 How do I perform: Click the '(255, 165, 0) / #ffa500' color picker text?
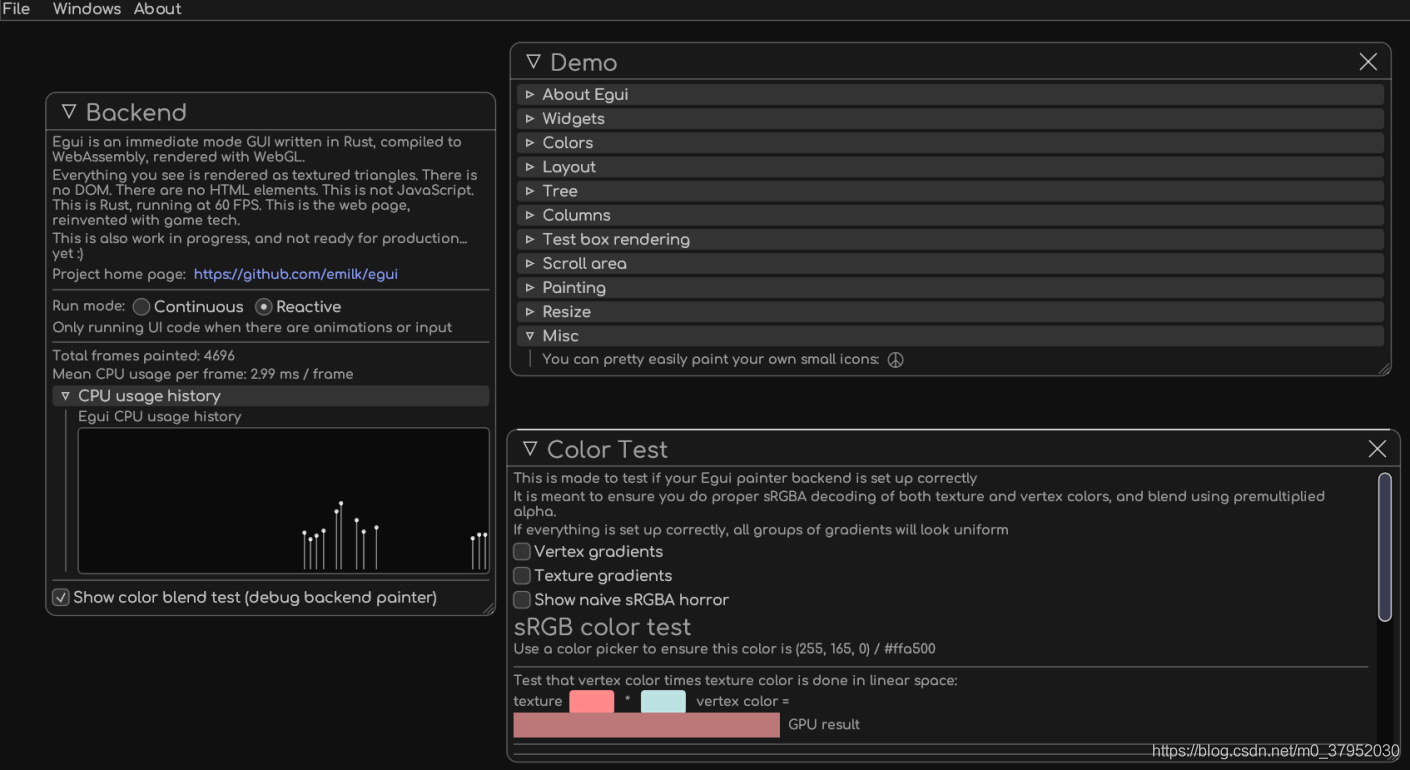point(865,648)
